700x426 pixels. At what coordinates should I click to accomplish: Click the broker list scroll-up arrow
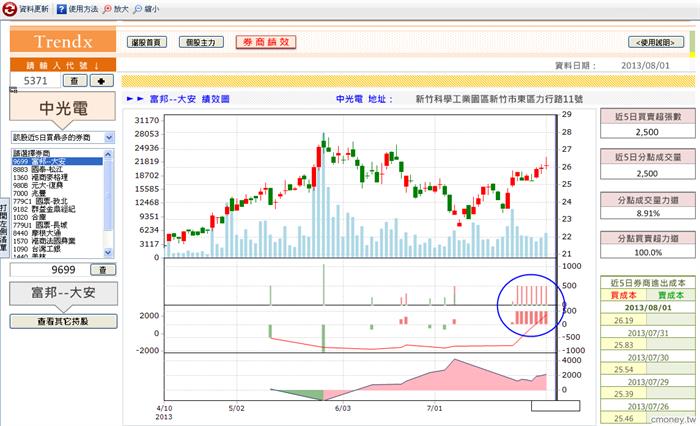click(x=108, y=154)
